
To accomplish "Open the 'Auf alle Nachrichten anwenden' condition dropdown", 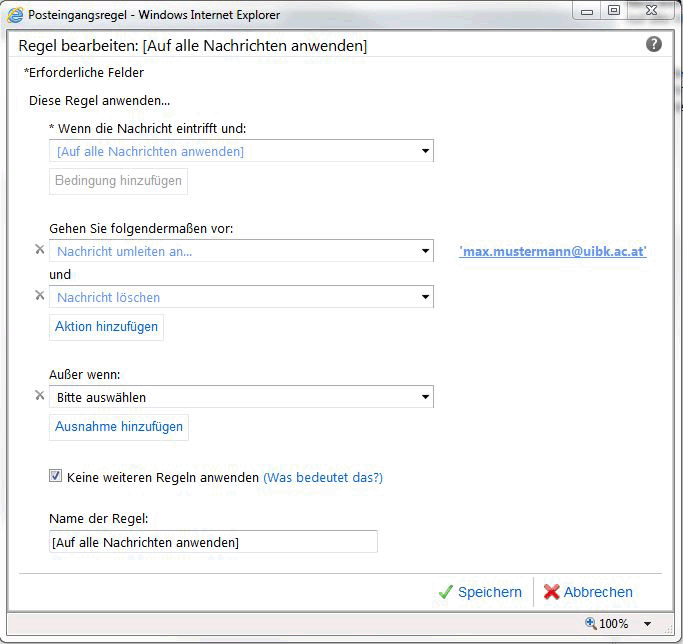I will pyautogui.click(x=241, y=151).
